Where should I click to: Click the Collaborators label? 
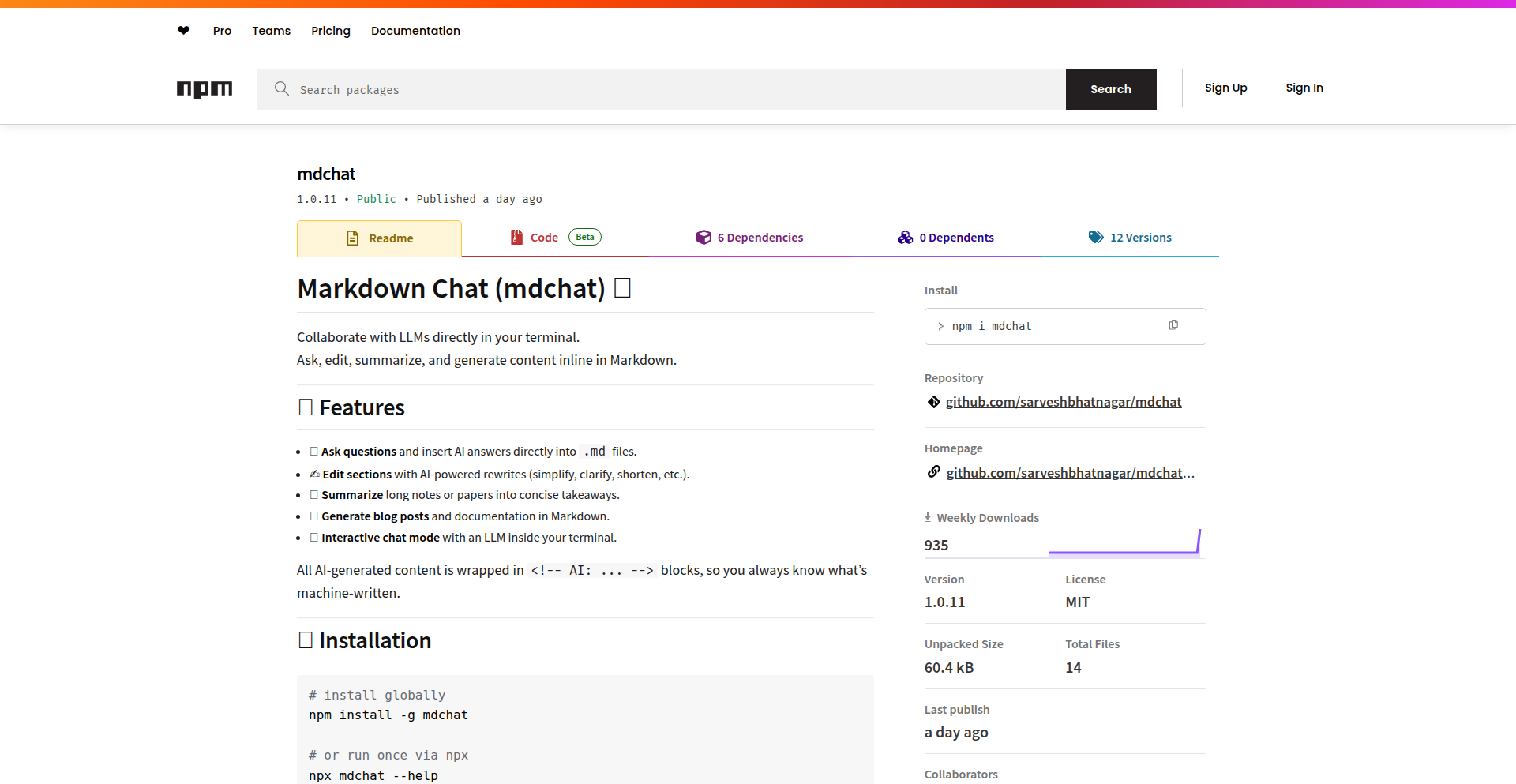[961, 775]
